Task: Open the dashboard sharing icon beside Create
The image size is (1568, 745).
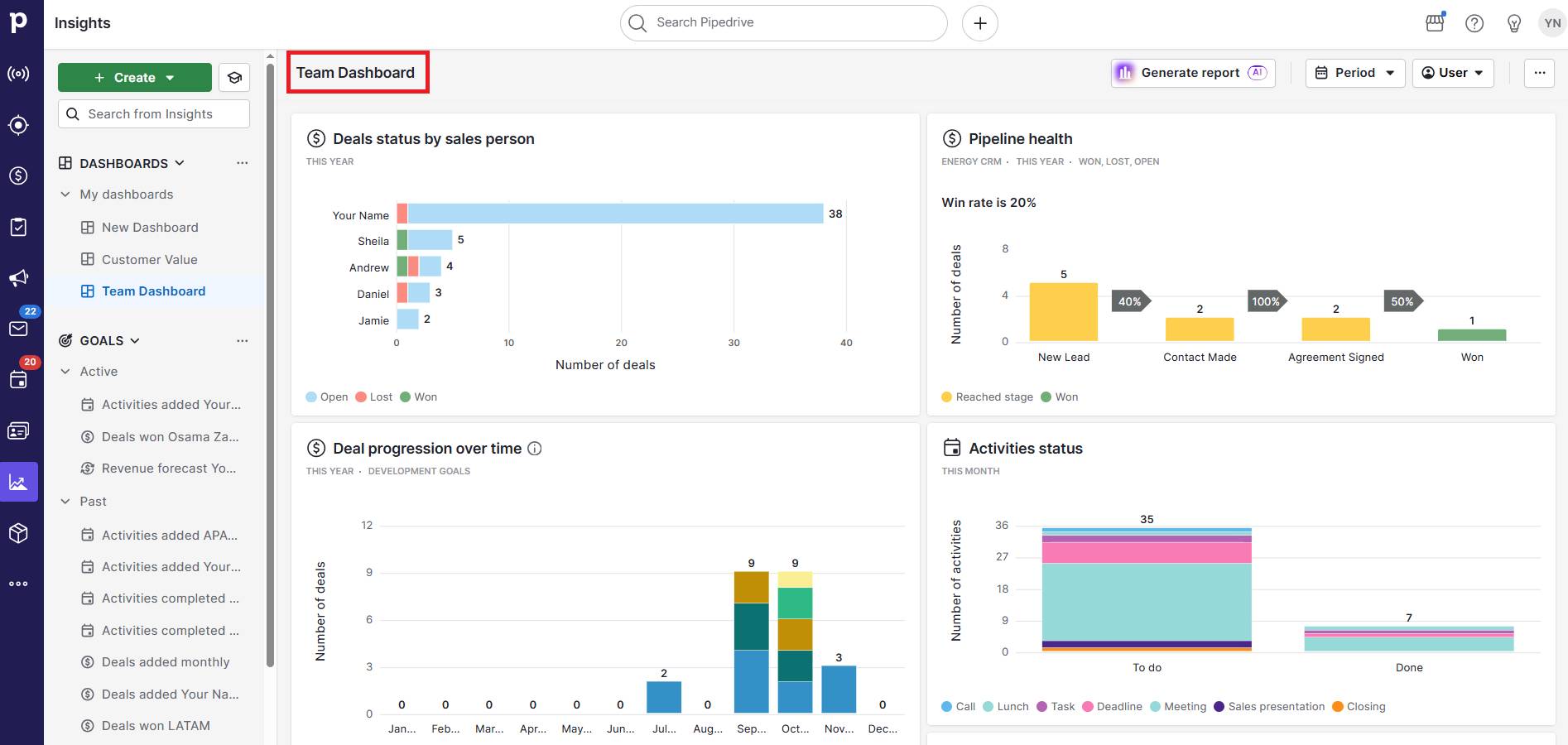Action: 234,77
